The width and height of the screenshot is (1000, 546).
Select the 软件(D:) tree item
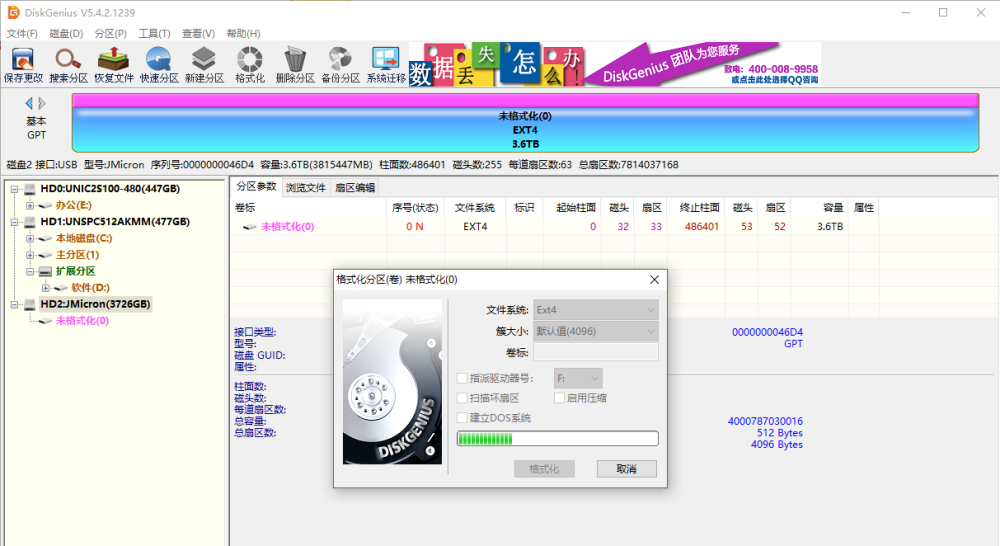[x=91, y=288]
